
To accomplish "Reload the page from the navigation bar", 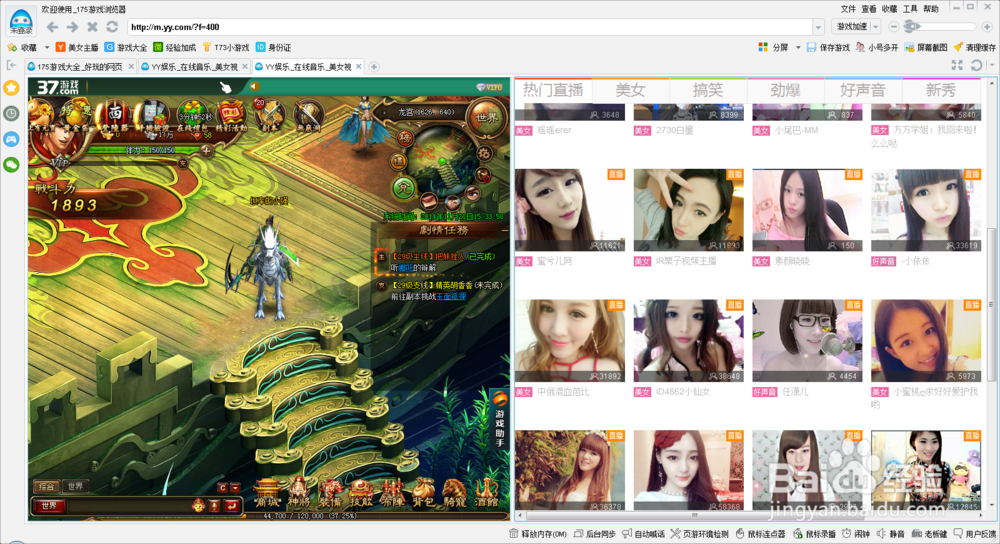I will click(112, 27).
